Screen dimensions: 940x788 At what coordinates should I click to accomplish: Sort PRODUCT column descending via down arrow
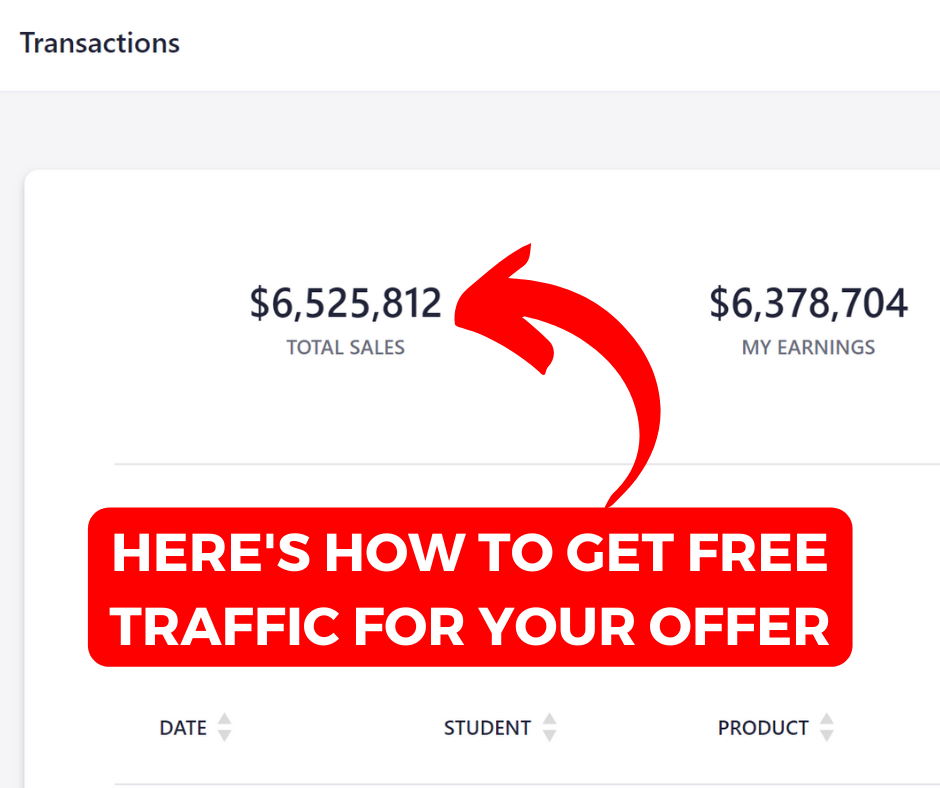click(827, 736)
